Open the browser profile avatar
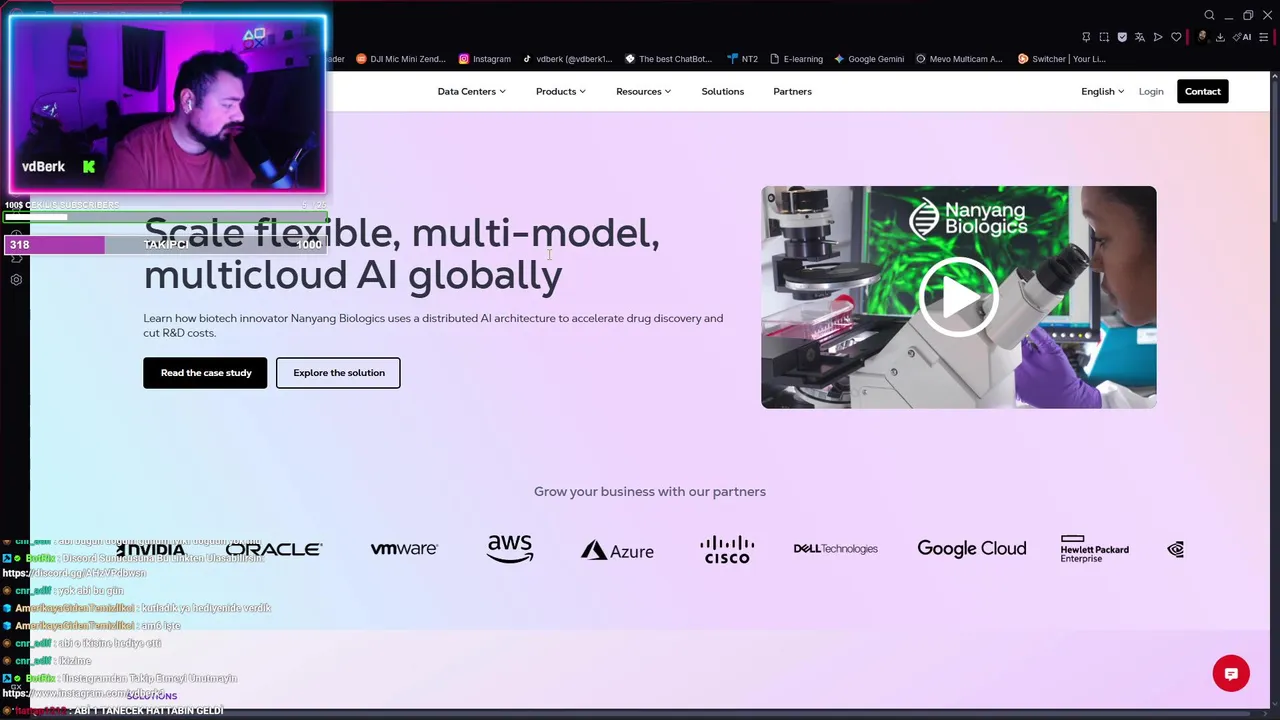 [1203, 37]
